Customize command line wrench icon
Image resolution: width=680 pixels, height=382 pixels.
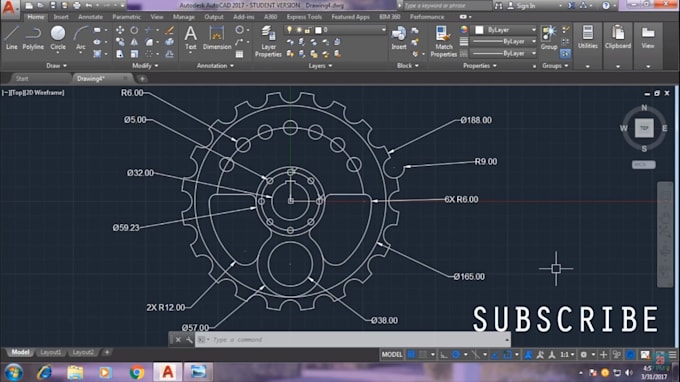189,340
